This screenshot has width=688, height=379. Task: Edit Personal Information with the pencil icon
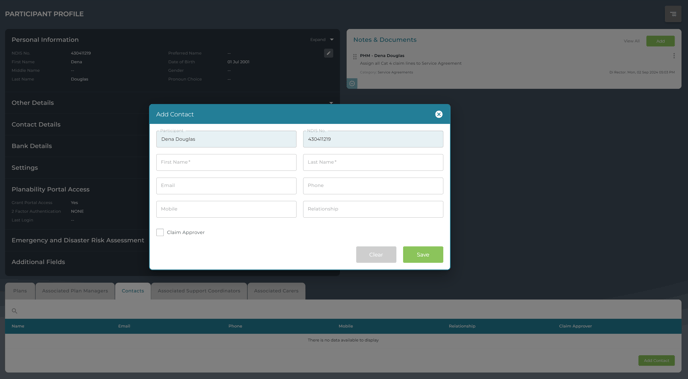(328, 53)
